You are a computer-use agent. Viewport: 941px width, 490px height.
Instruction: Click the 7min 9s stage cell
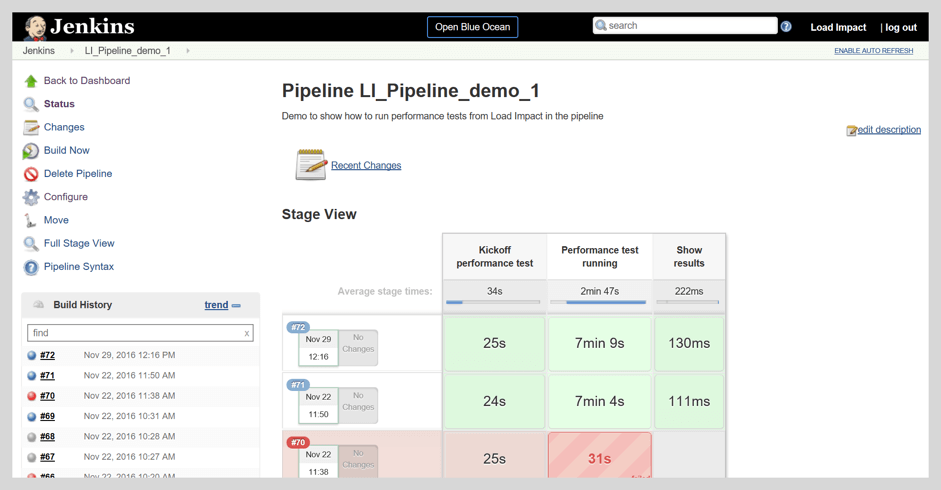(600, 343)
